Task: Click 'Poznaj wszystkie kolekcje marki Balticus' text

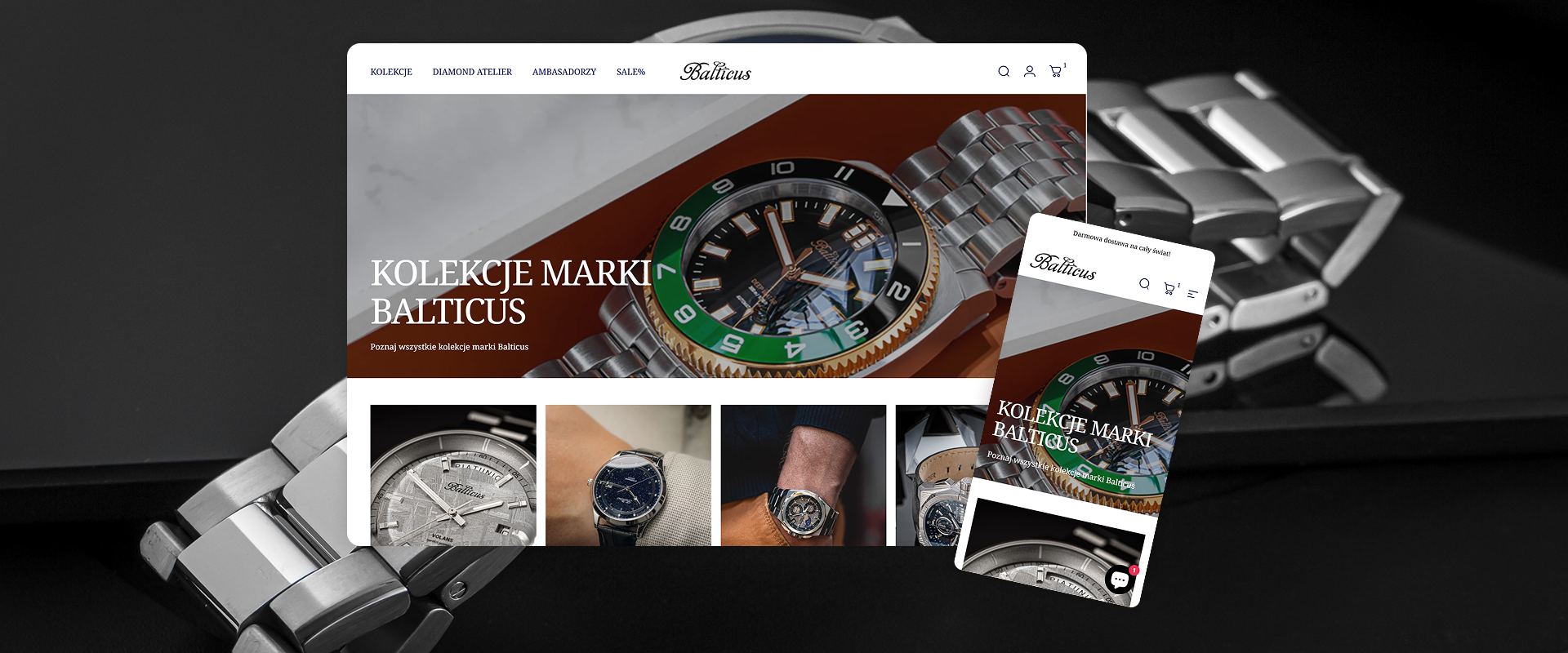Action: pyautogui.click(x=449, y=347)
